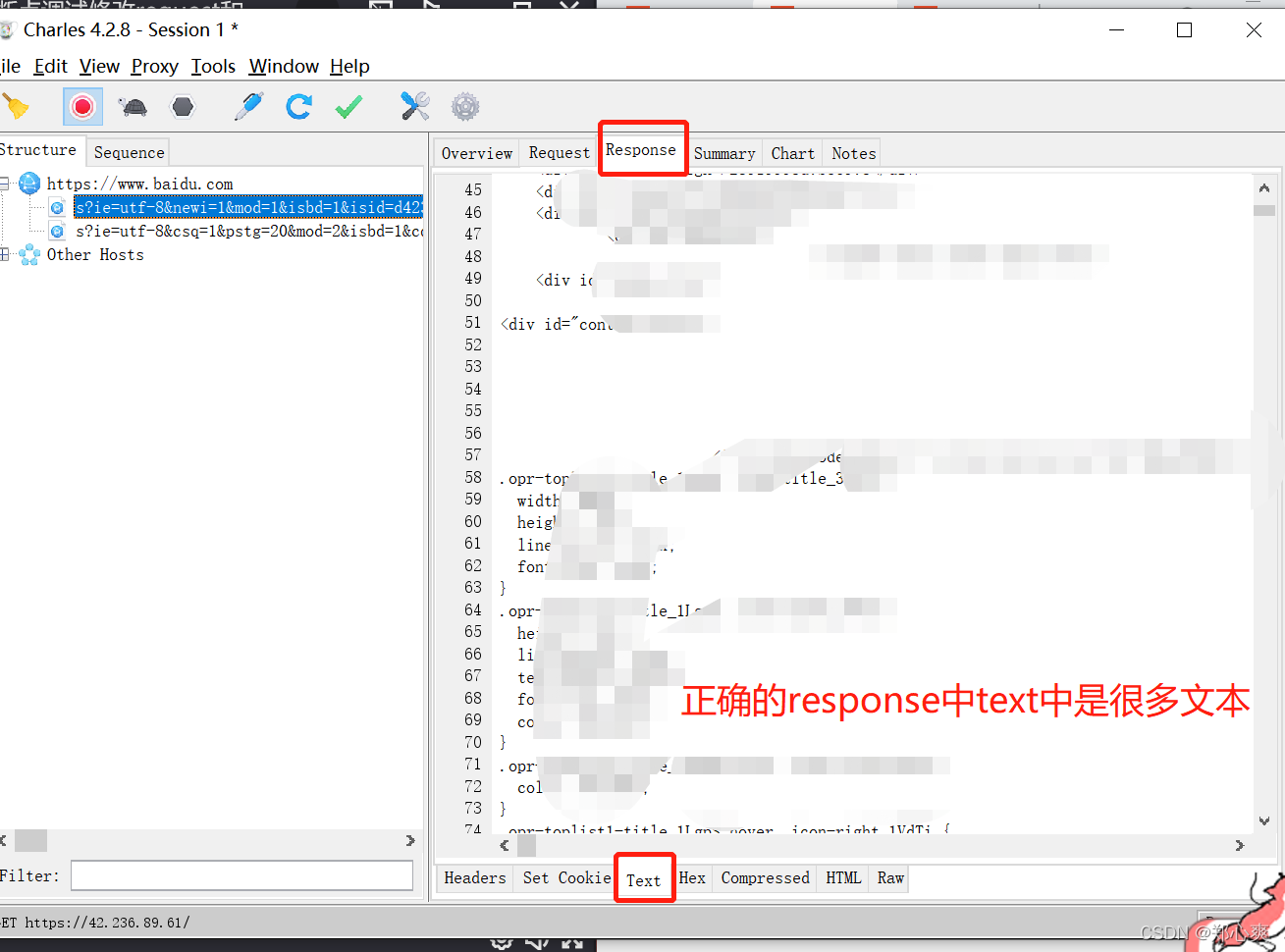Switch to Set Cookie bottom tab
1285x952 pixels.
(566, 877)
